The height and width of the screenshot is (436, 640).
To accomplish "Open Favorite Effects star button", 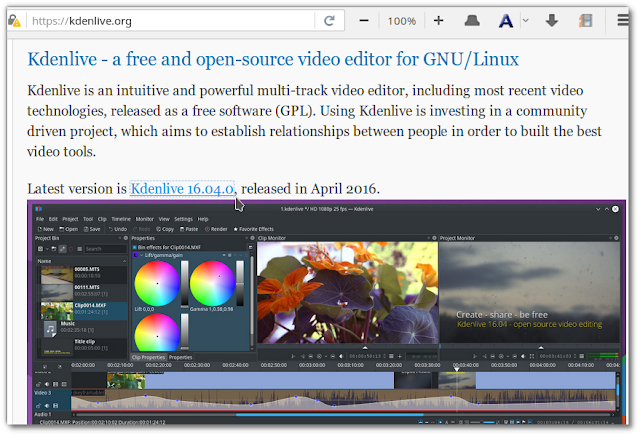I will click(253, 229).
